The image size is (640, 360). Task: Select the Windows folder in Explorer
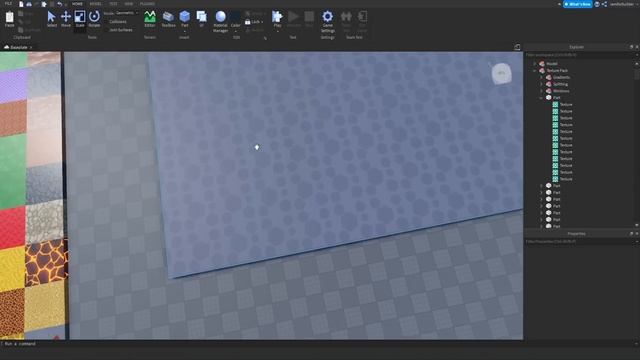coord(561,91)
